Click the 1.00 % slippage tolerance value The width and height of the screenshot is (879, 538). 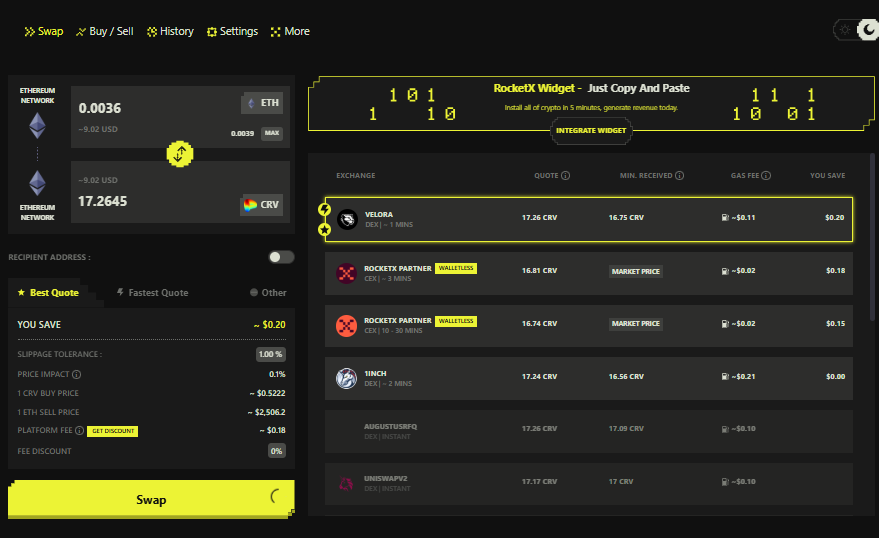point(271,354)
